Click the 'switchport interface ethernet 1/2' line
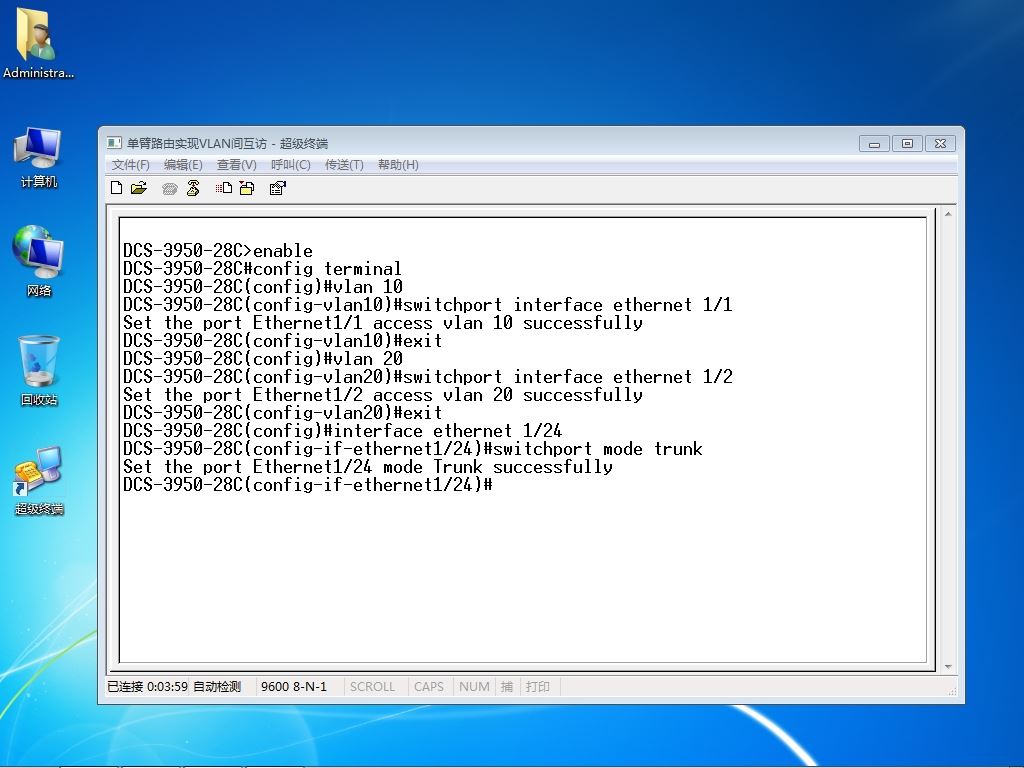1024x768 pixels. [x=428, y=377]
